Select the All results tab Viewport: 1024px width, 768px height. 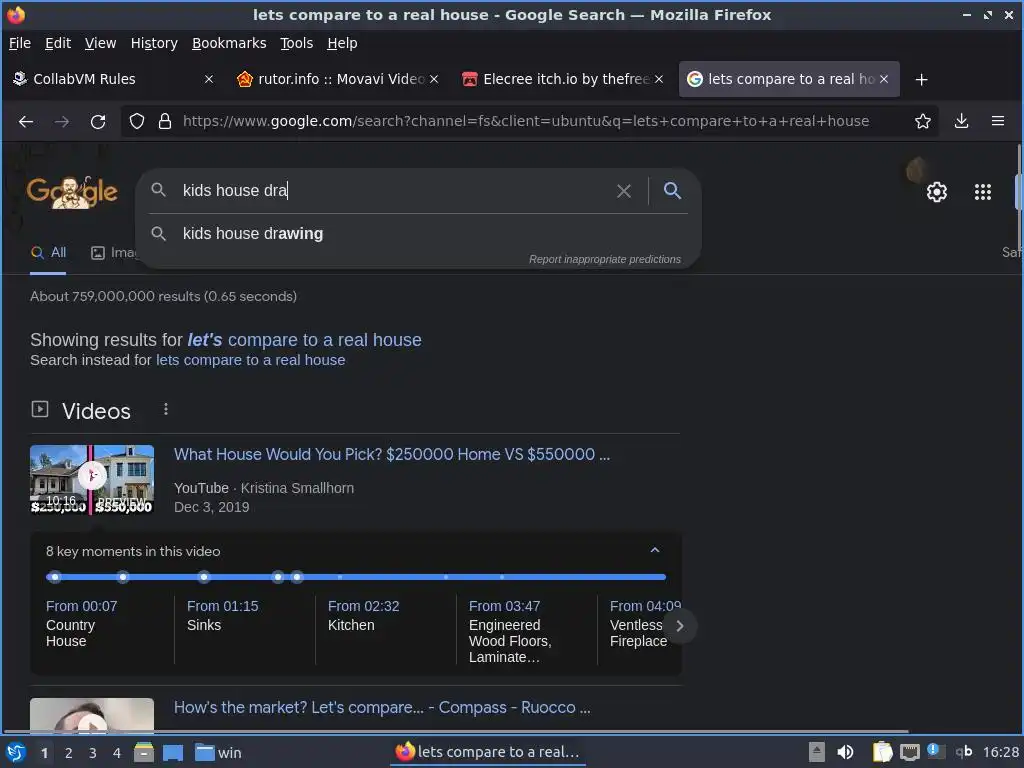click(48, 253)
